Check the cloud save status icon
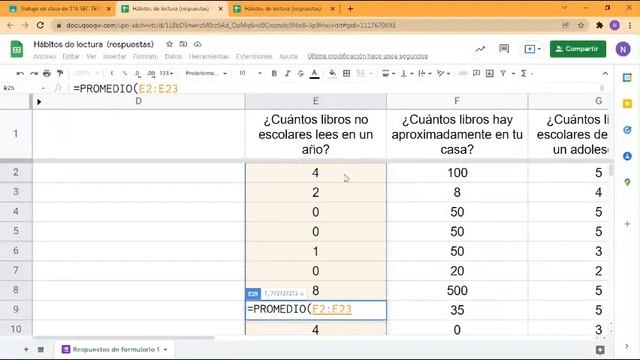The height and width of the screenshot is (360, 640). coord(198,44)
